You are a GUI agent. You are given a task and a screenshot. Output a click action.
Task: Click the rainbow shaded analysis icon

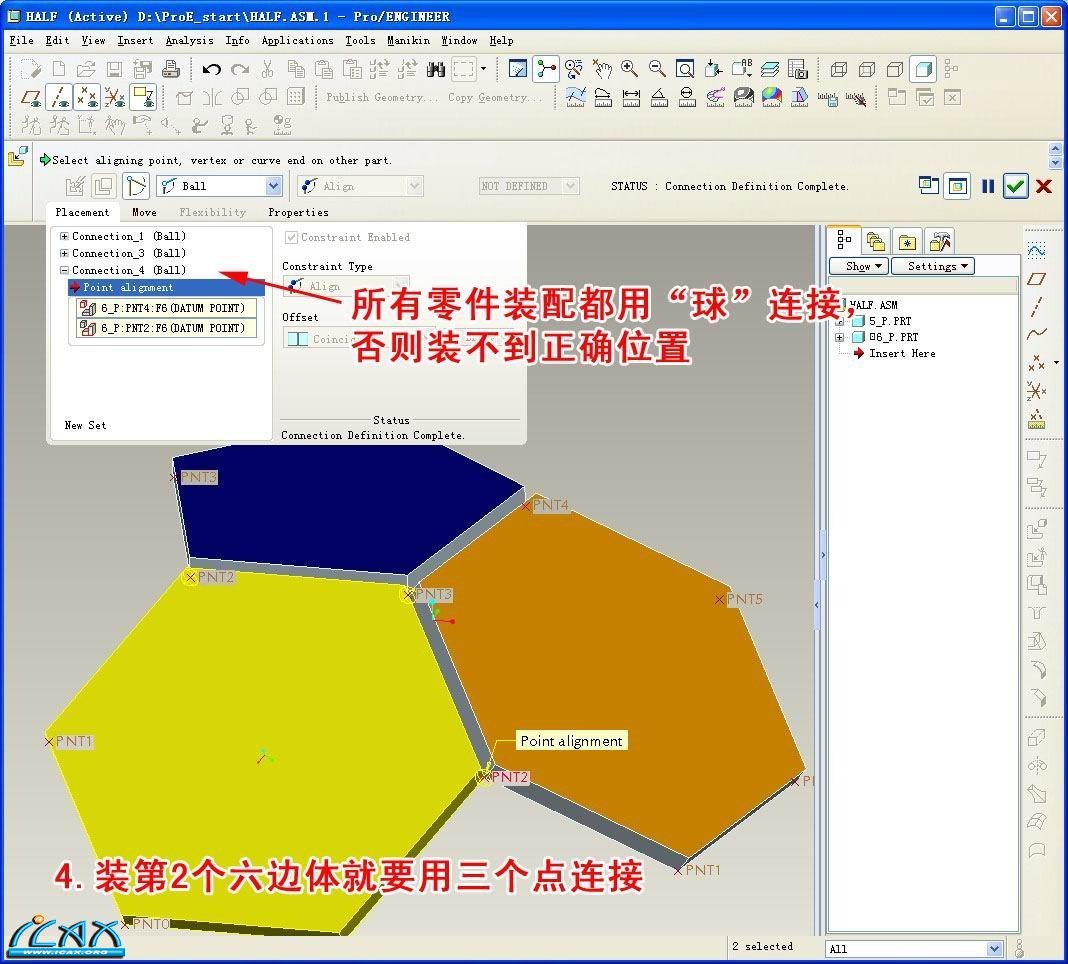[x=772, y=98]
